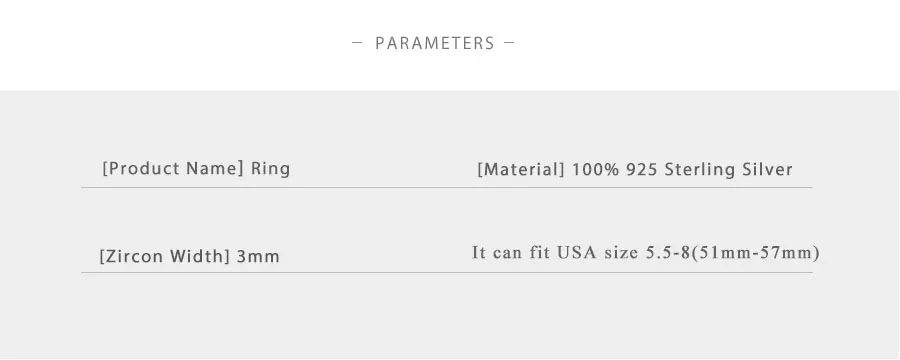Click the word USA in size line
The height and width of the screenshot is (360, 900).
pyautogui.click(x=577, y=253)
